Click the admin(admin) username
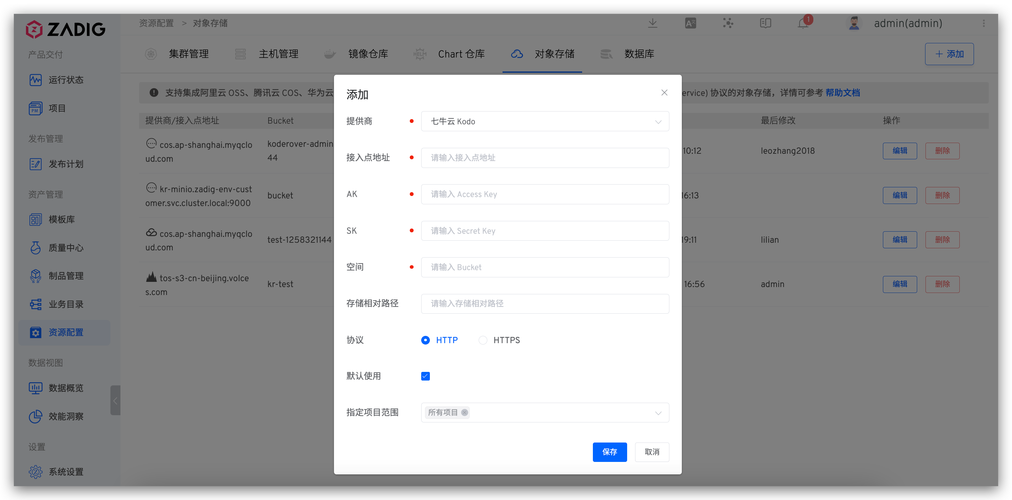 tap(908, 23)
